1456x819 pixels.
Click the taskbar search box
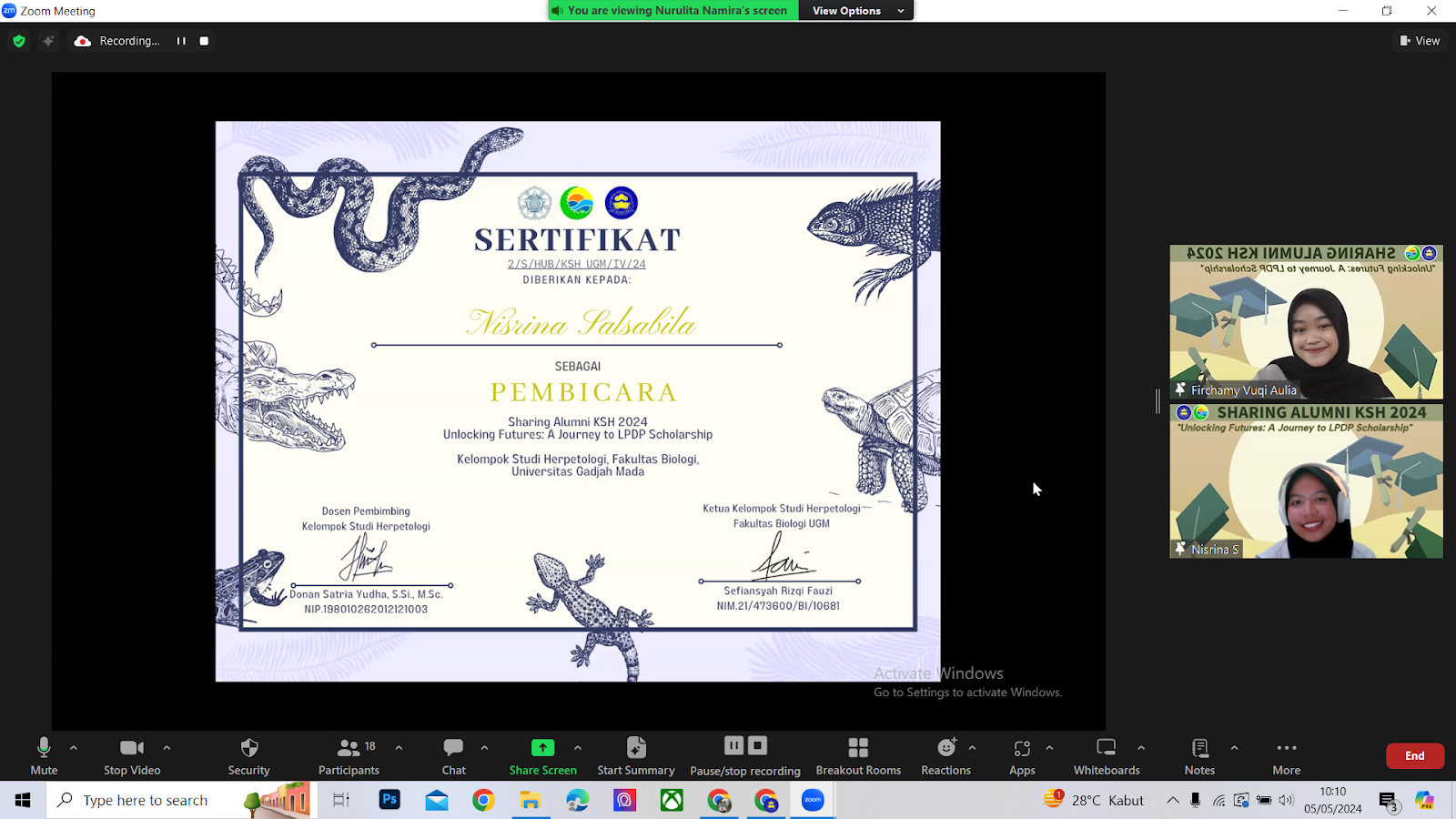[x=182, y=800]
